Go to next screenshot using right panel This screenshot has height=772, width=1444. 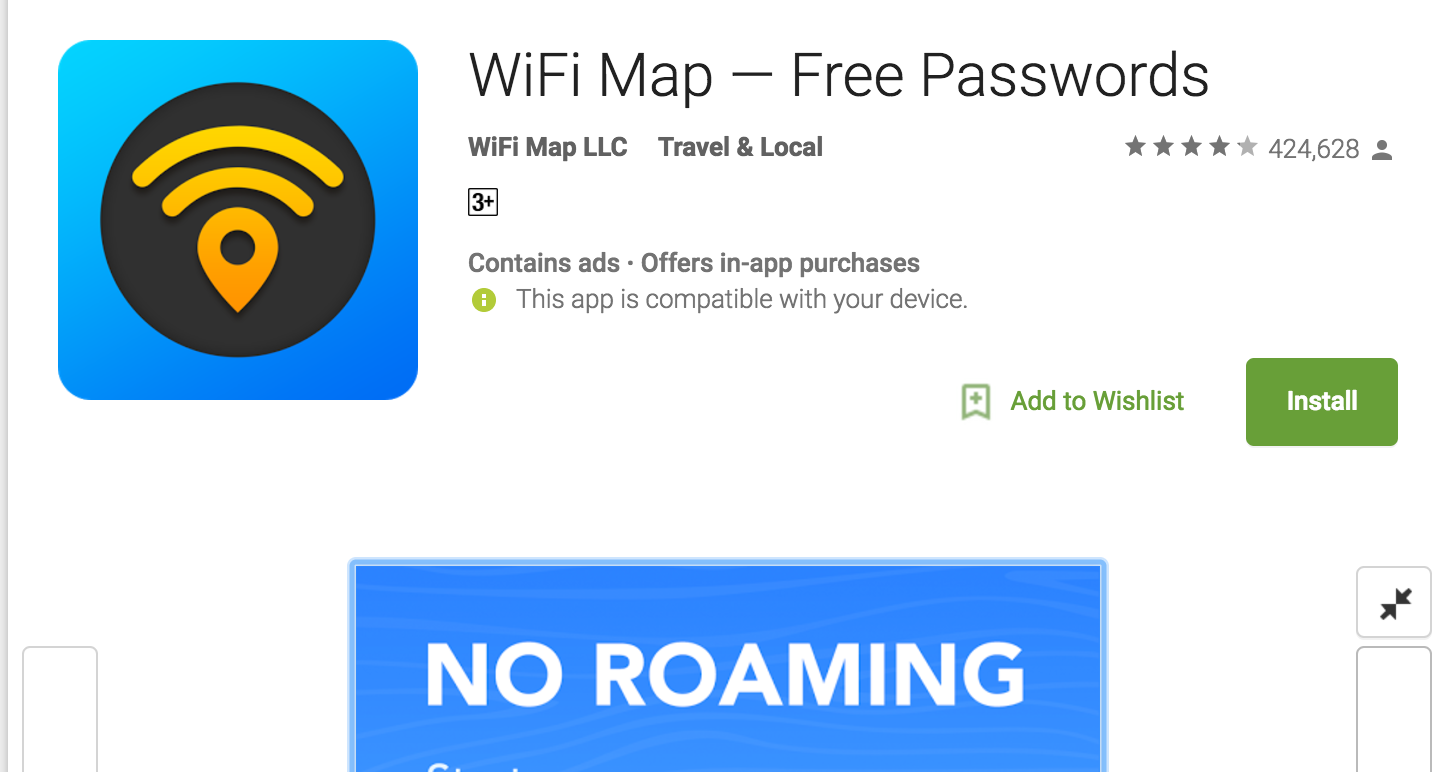click(1394, 709)
